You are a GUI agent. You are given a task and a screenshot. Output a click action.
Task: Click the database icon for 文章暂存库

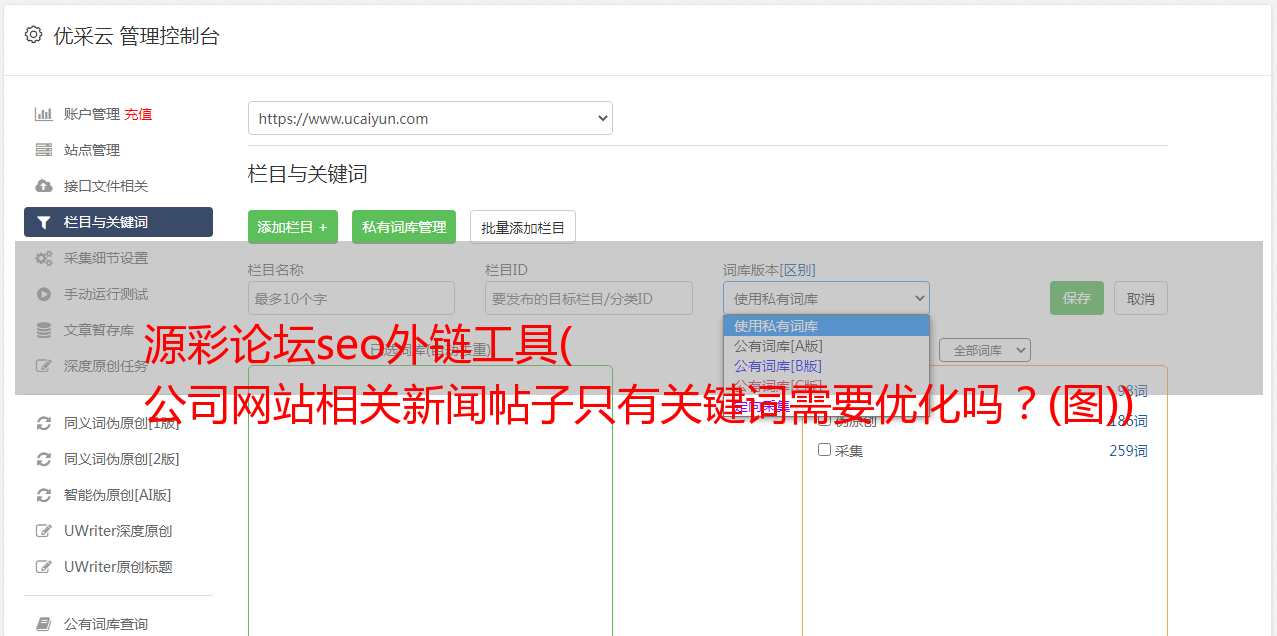tap(43, 330)
